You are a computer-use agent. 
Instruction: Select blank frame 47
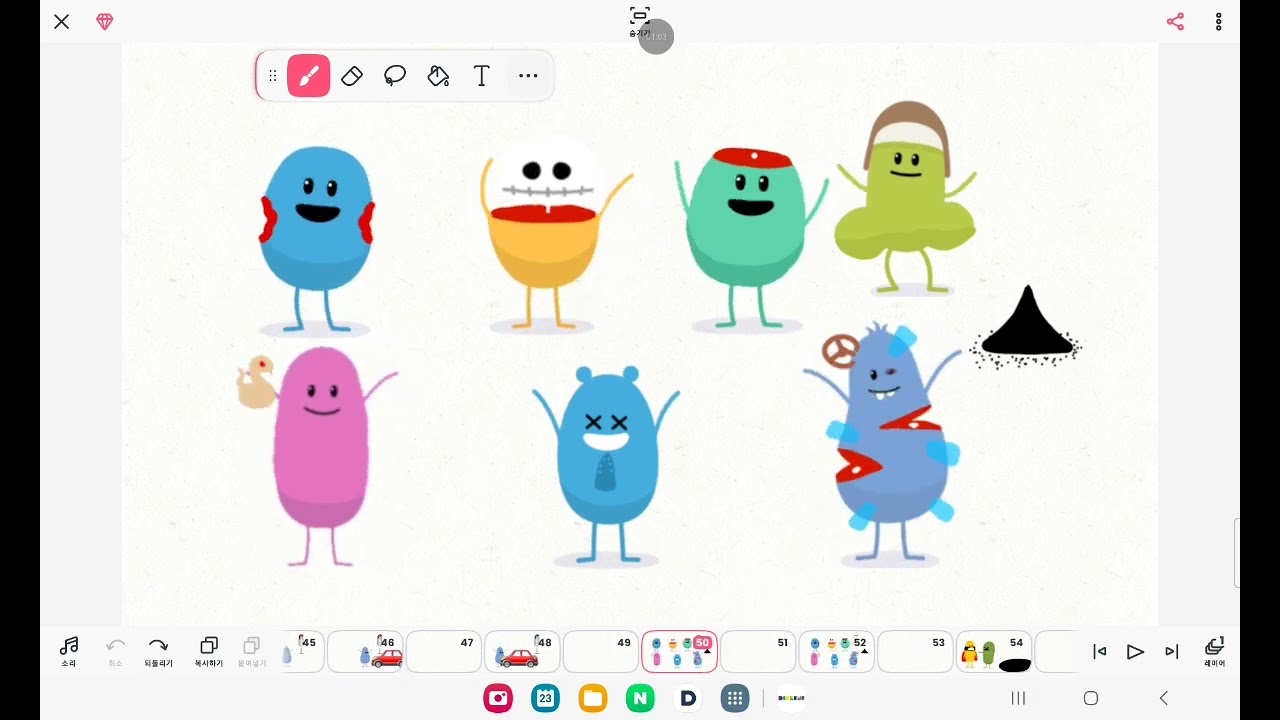pos(444,652)
